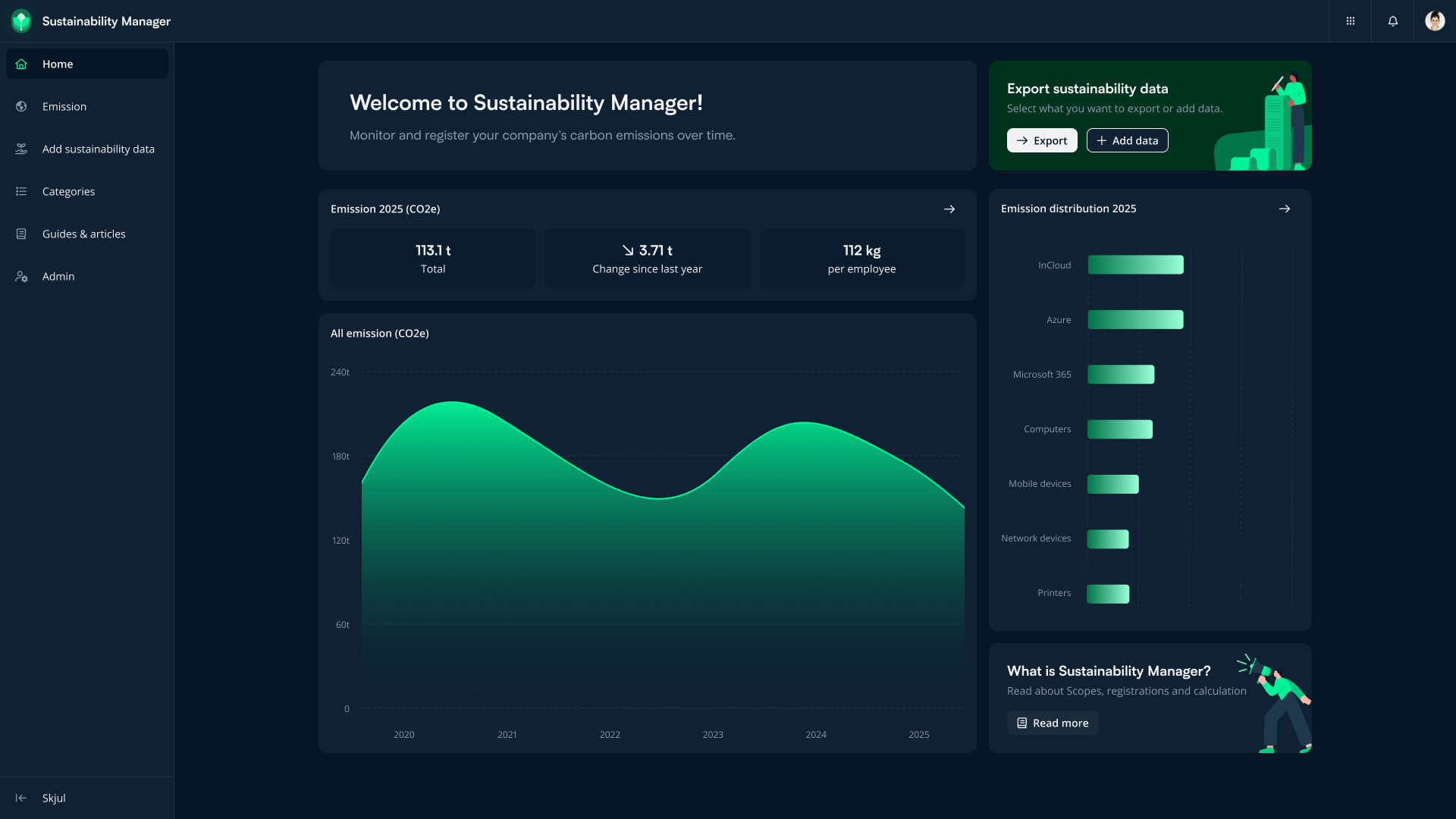Open the Admin section icon
This screenshot has width=1456, height=819.
point(21,276)
